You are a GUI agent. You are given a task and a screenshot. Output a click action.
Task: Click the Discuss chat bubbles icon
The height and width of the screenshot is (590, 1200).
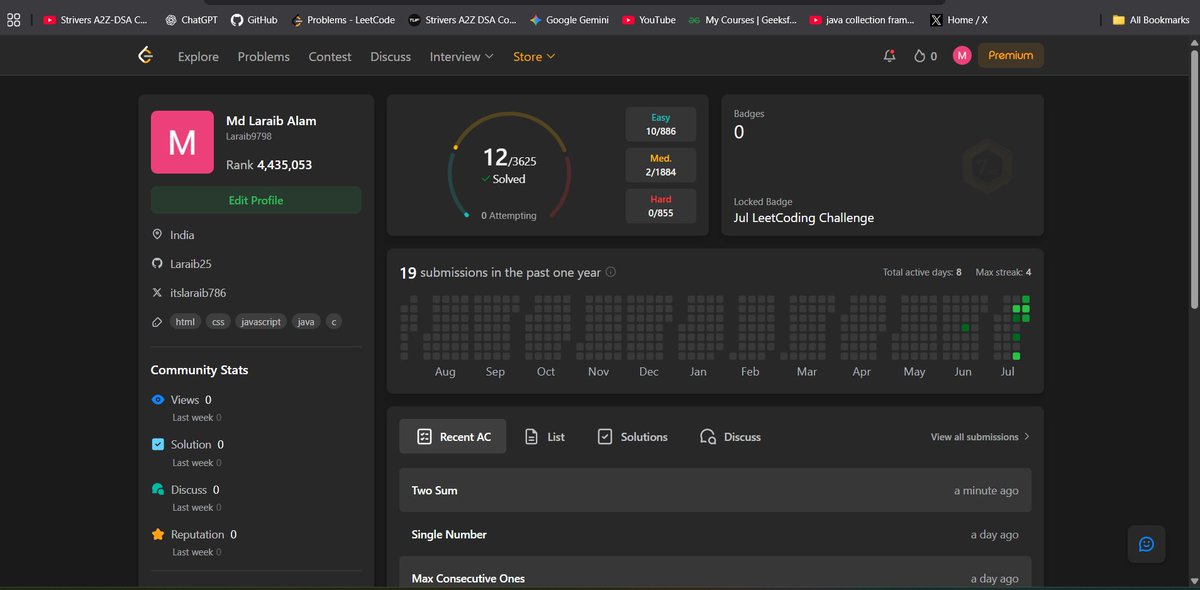pyautogui.click(x=157, y=490)
